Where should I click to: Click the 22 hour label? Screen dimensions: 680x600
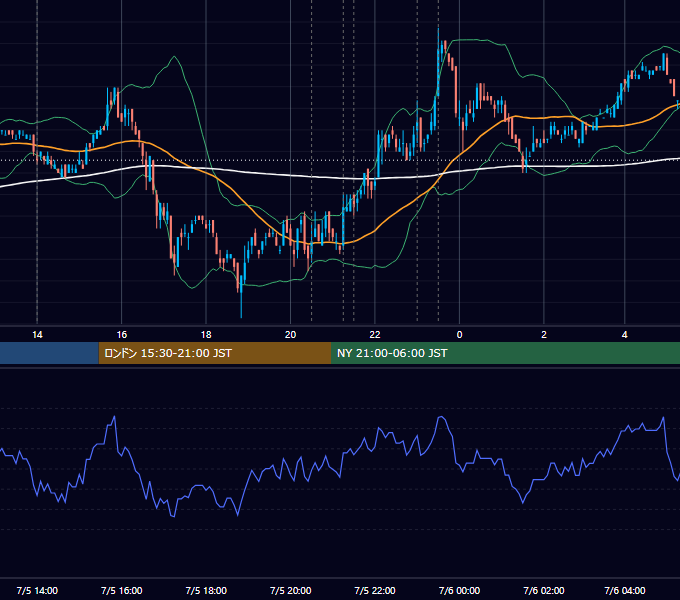pos(375,335)
